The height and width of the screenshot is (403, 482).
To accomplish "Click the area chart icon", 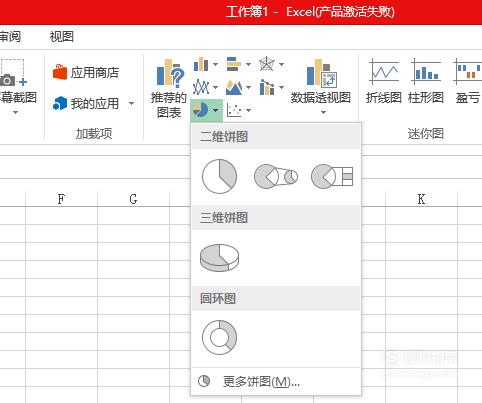I will point(234,87).
